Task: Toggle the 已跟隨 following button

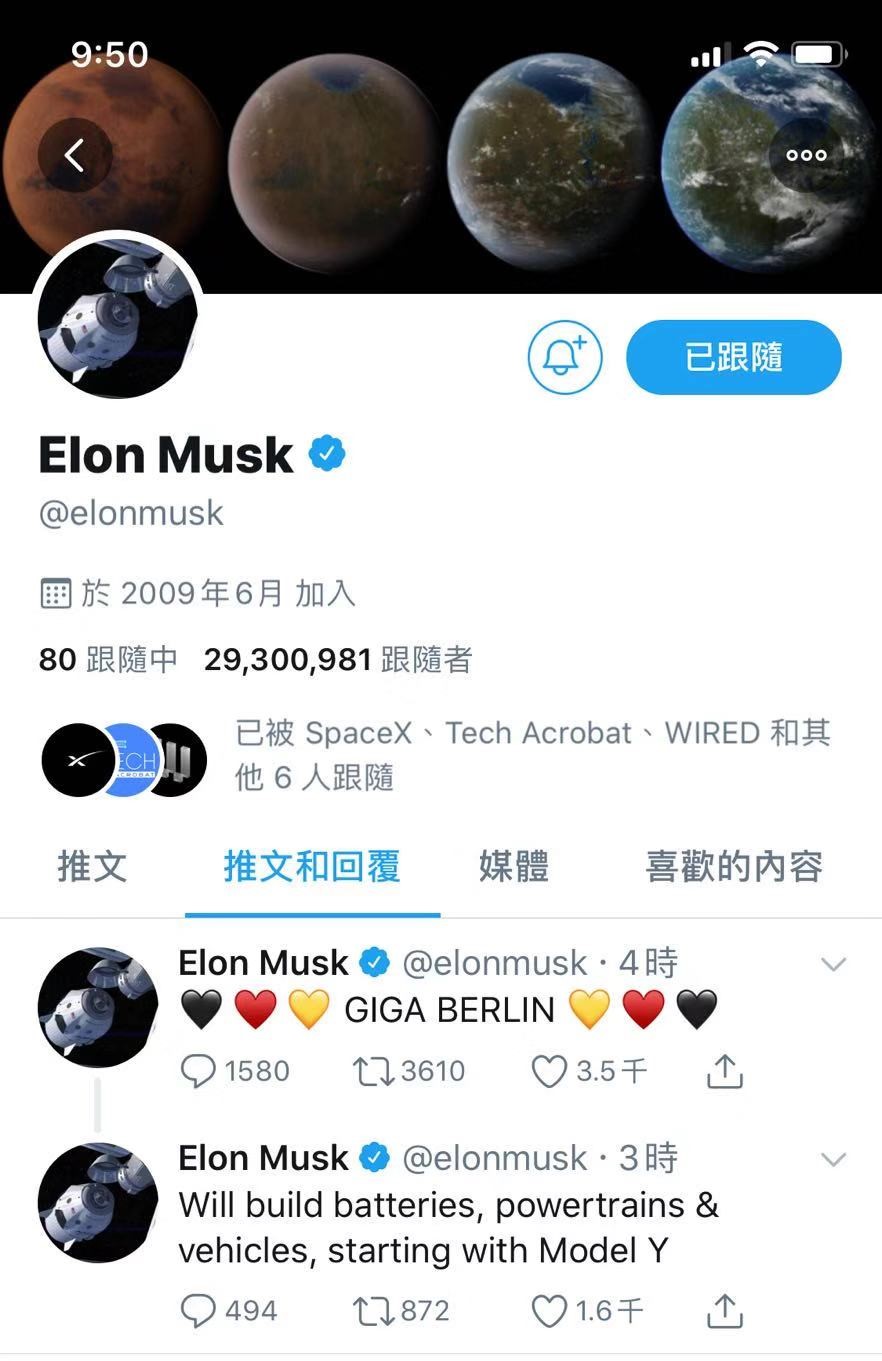Action: pyautogui.click(x=734, y=357)
